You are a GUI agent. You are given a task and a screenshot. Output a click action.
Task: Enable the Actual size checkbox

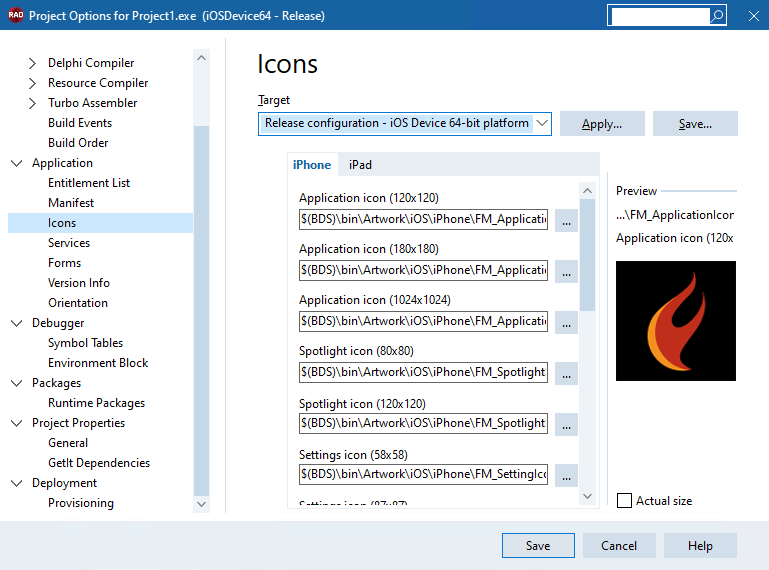point(624,501)
